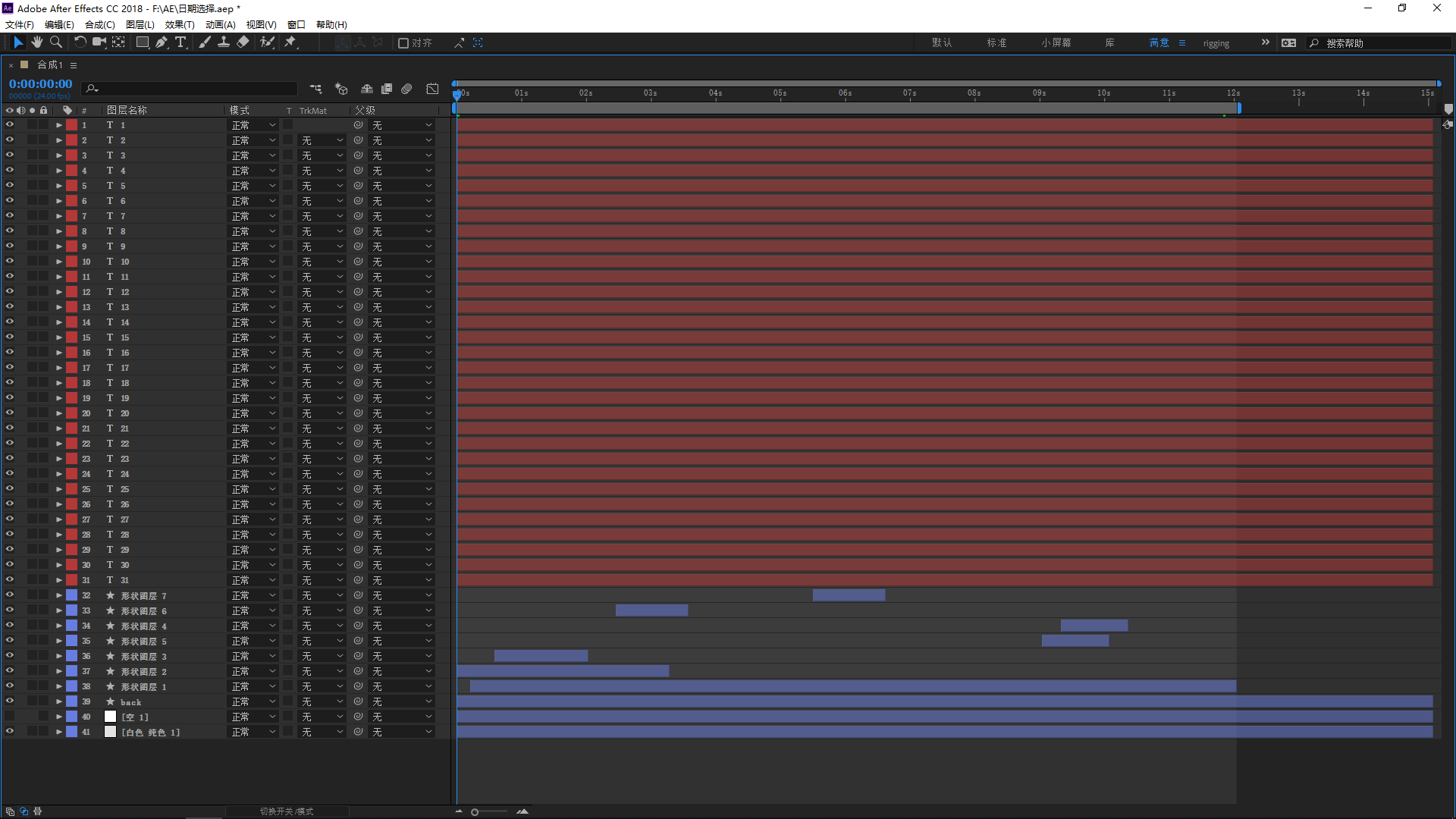Open the Graph Editor in timeline
Image resolution: width=1456 pixels, height=819 pixels.
(432, 89)
